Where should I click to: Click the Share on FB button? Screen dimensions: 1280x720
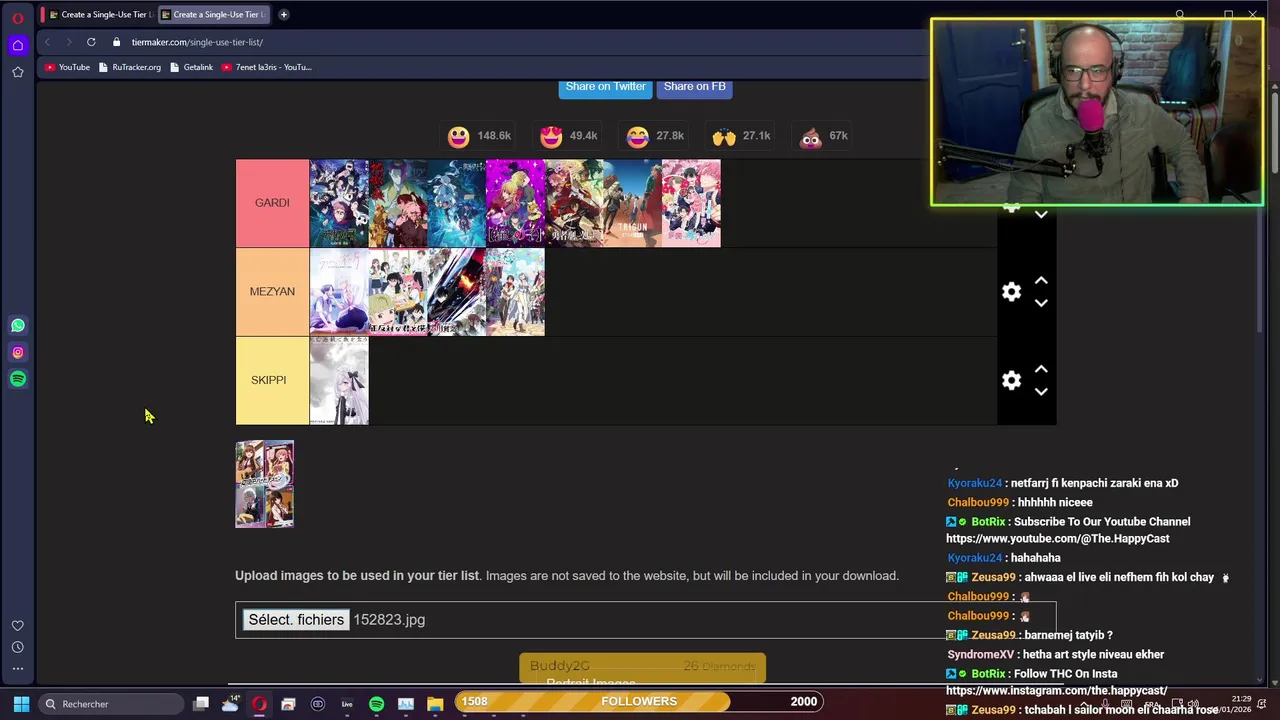tap(694, 87)
